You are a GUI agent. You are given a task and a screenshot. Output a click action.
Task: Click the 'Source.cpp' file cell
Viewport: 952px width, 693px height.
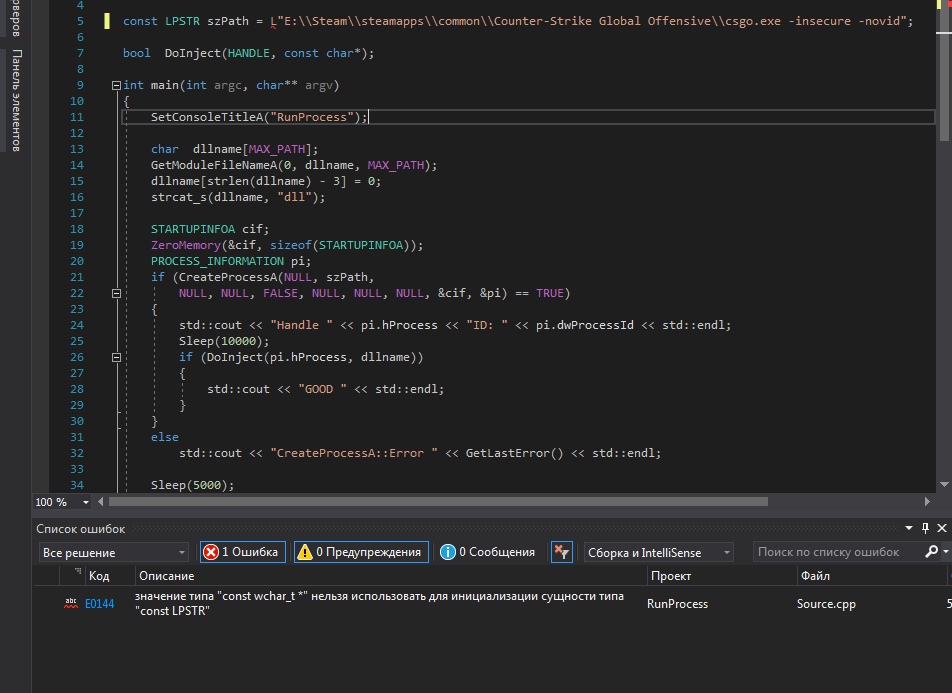click(x=826, y=604)
